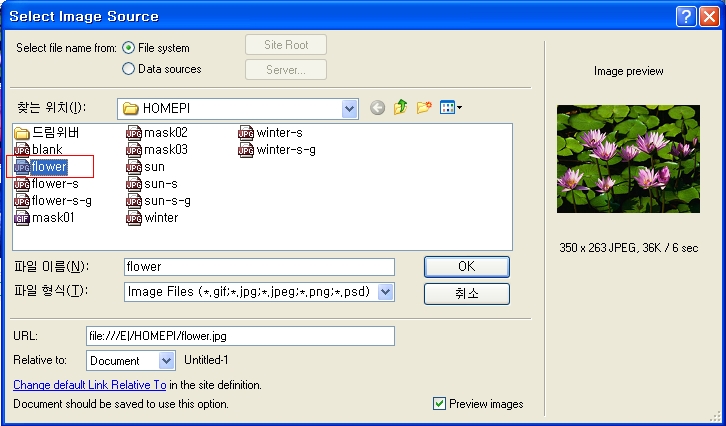Uncheck the Preview images checkbox
Screen dimensions: 726x426
click(439, 404)
